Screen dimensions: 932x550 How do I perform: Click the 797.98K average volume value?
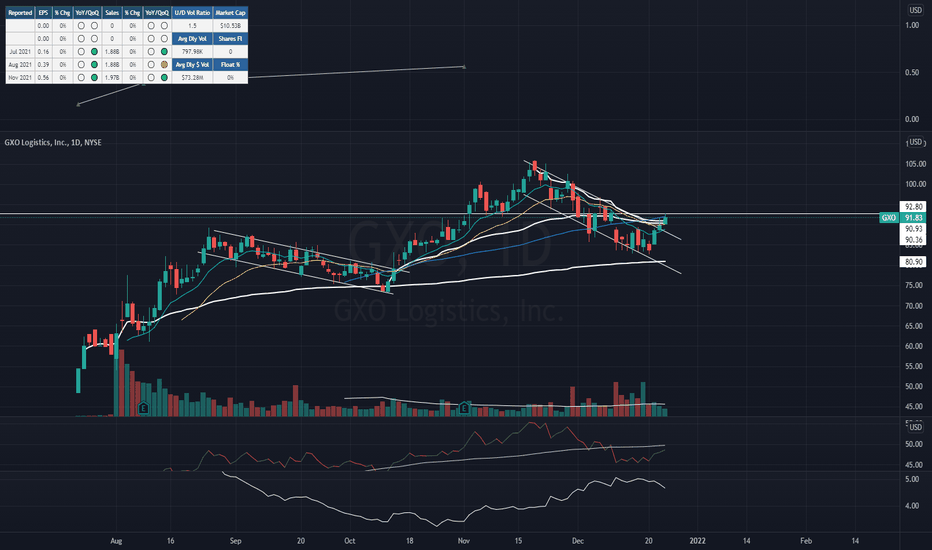[x=192, y=52]
